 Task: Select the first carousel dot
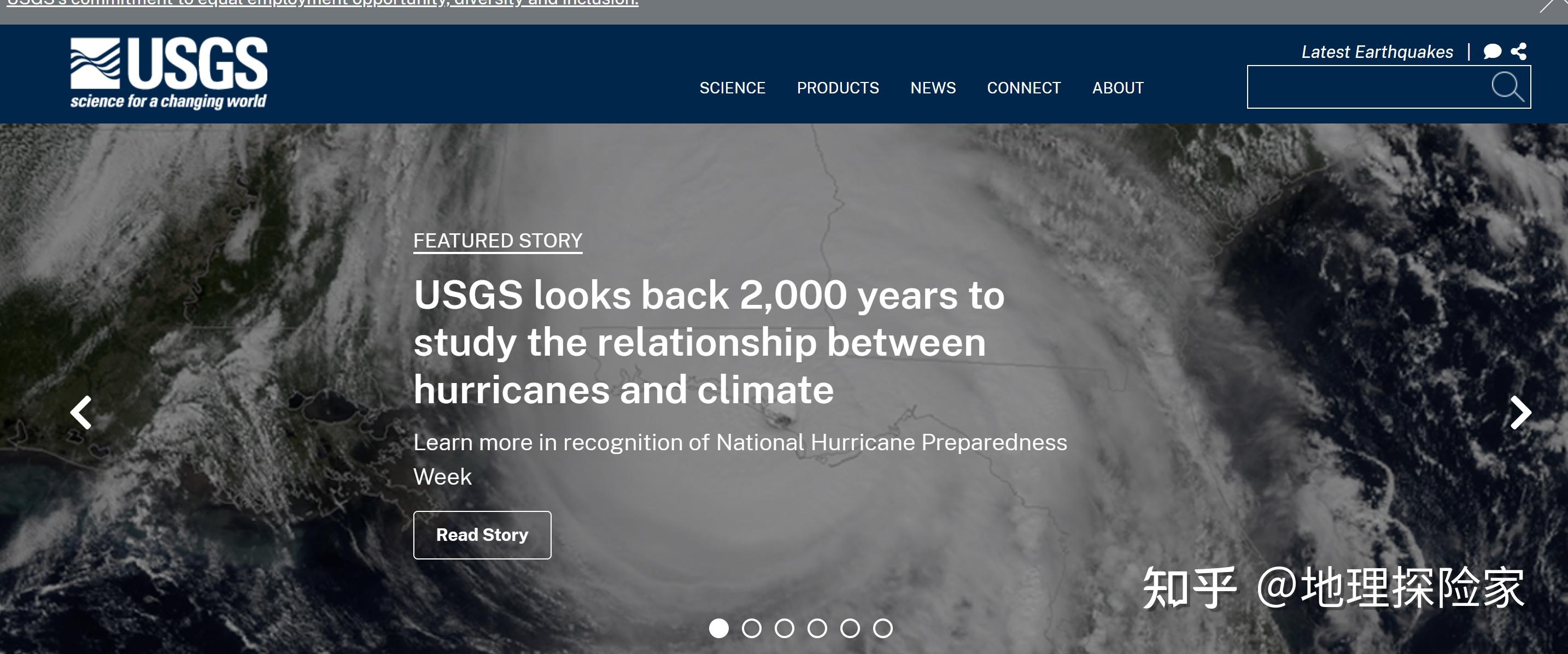[719, 628]
